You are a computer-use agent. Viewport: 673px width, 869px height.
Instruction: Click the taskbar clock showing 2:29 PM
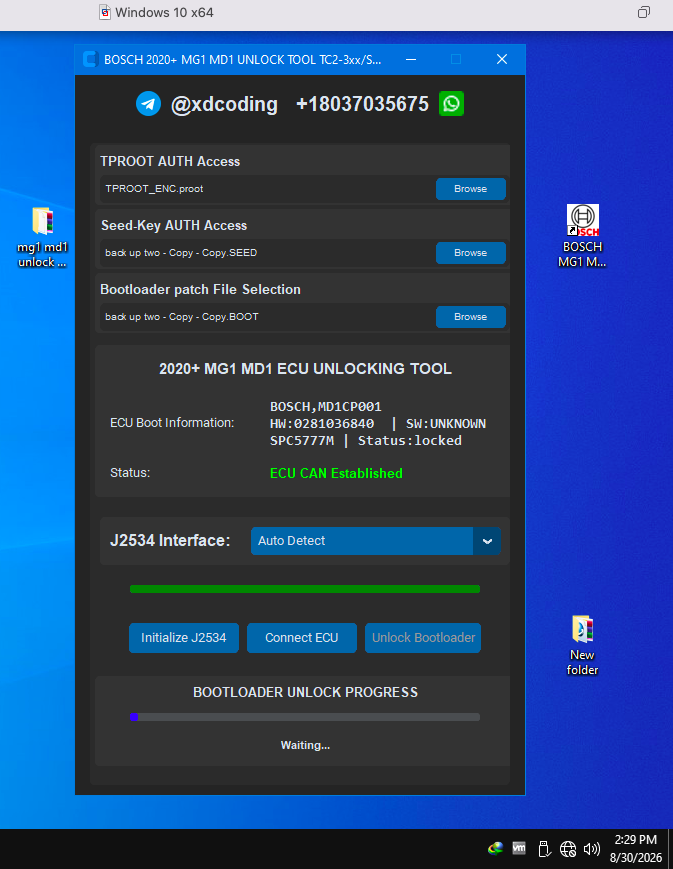tap(636, 848)
